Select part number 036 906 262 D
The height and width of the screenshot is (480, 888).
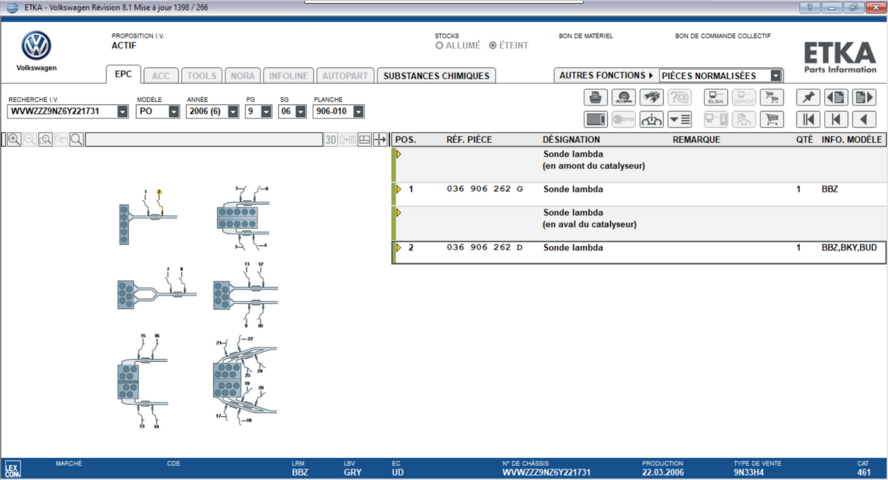pos(485,247)
